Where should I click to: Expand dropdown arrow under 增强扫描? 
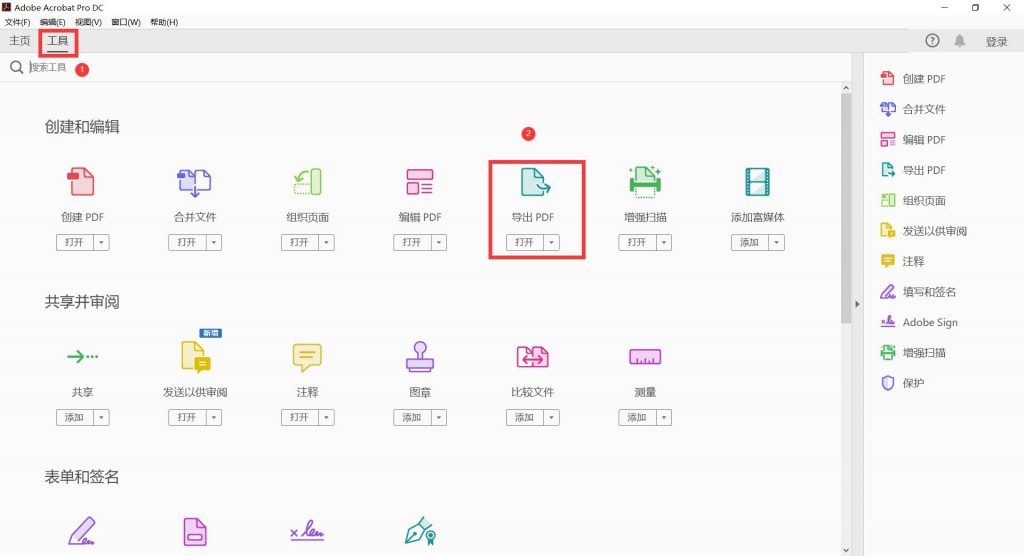664,242
